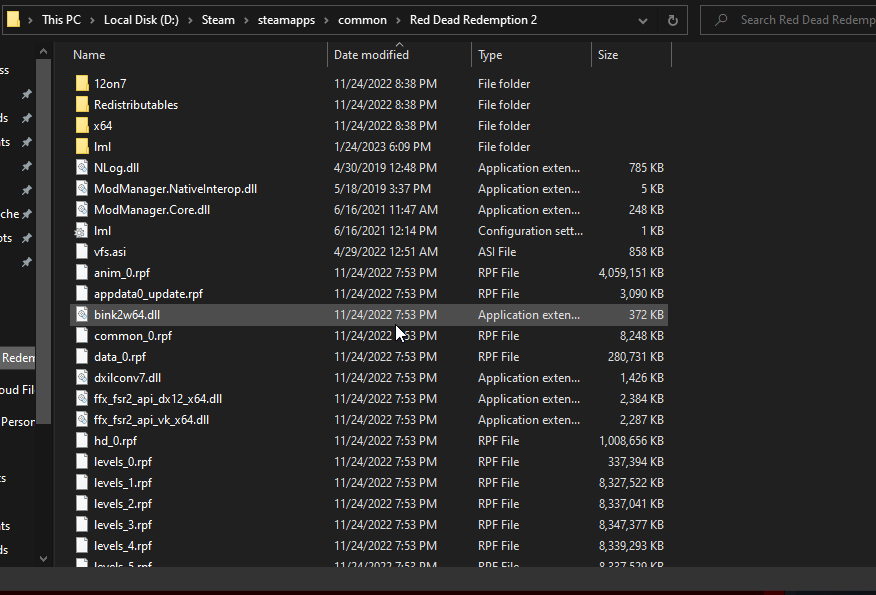Select the vfs.asi file icon
The width and height of the screenshot is (876, 595).
coord(83,252)
